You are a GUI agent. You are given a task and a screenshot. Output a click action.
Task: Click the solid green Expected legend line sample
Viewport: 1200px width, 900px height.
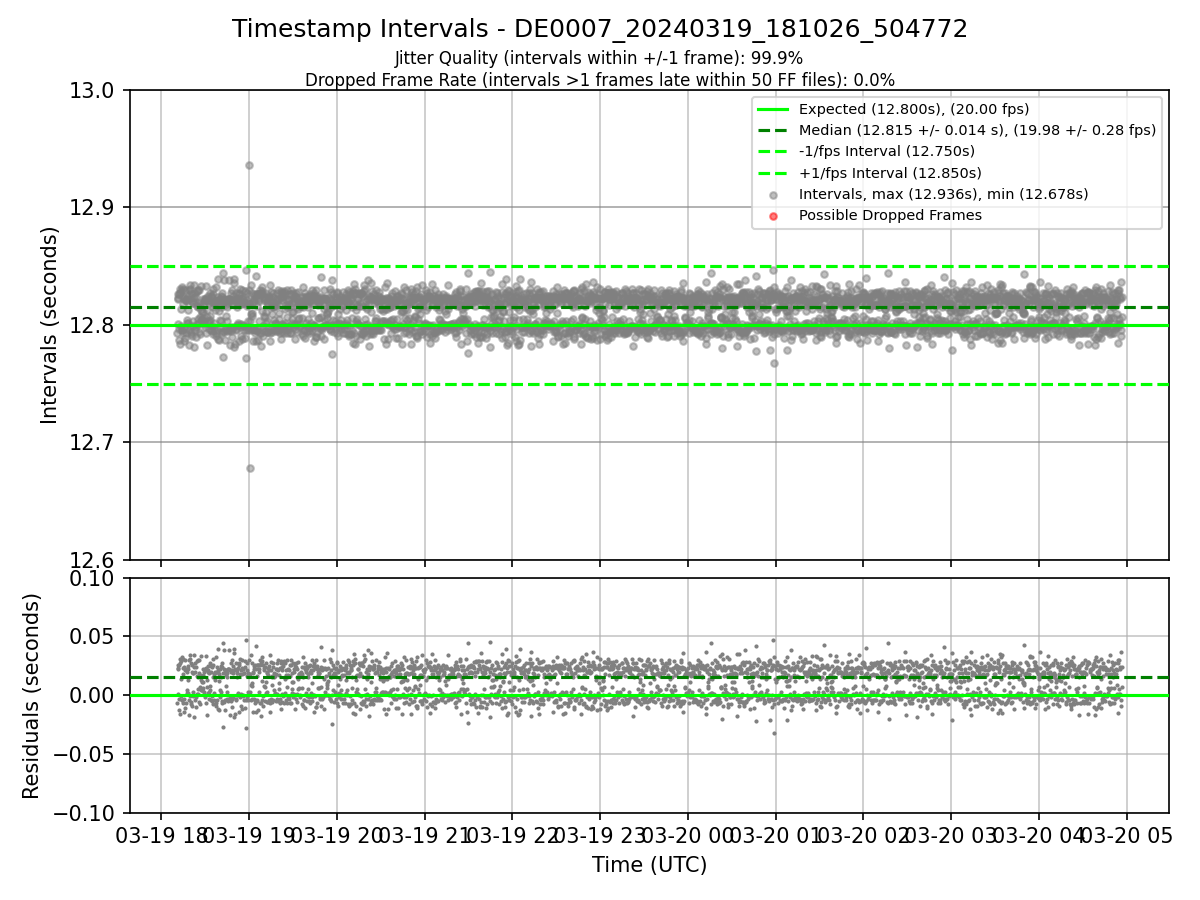coord(773,109)
